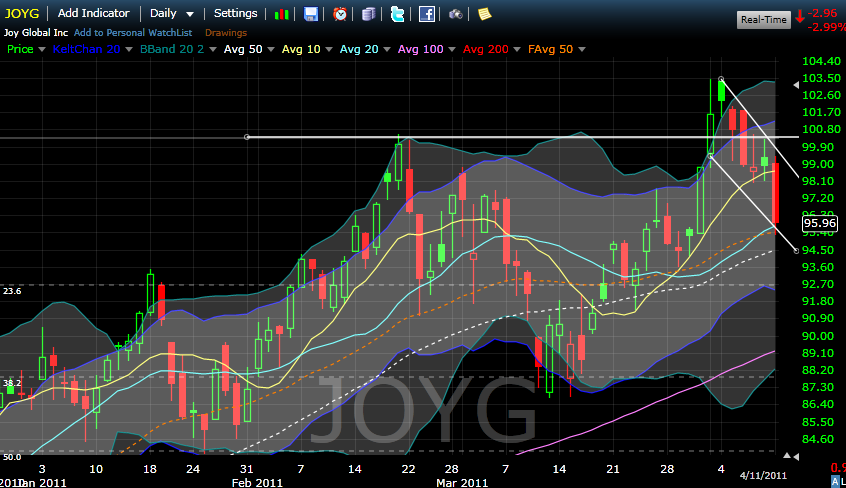Open the alarm clock alert icon
This screenshot has height=488, width=846.
pos(340,14)
